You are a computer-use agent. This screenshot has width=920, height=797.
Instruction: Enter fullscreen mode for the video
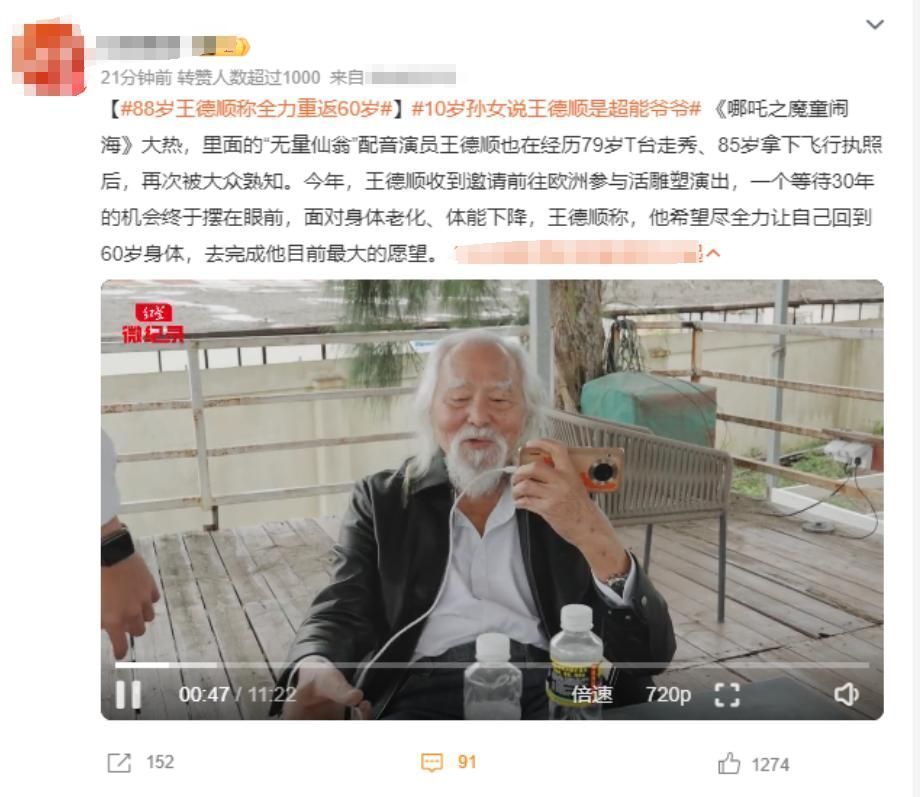[727, 695]
